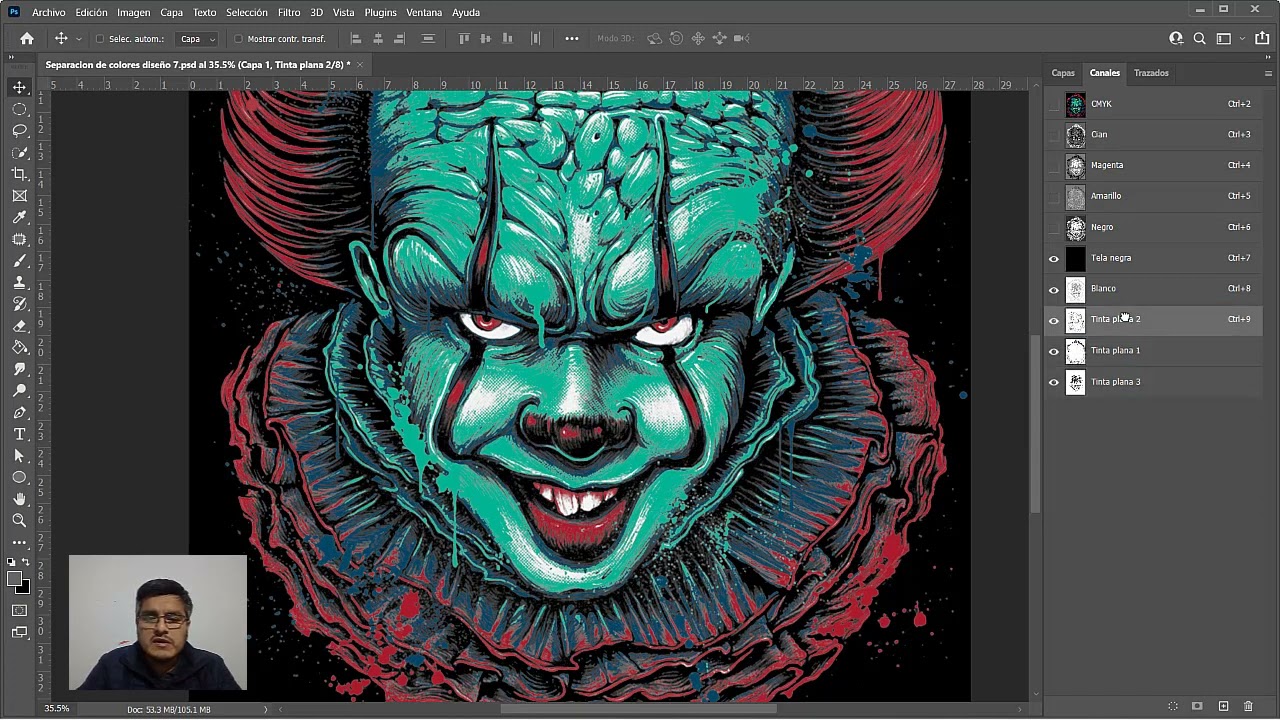1280x720 pixels.
Task: Align horizontal centers in options bar
Action: 377,39
